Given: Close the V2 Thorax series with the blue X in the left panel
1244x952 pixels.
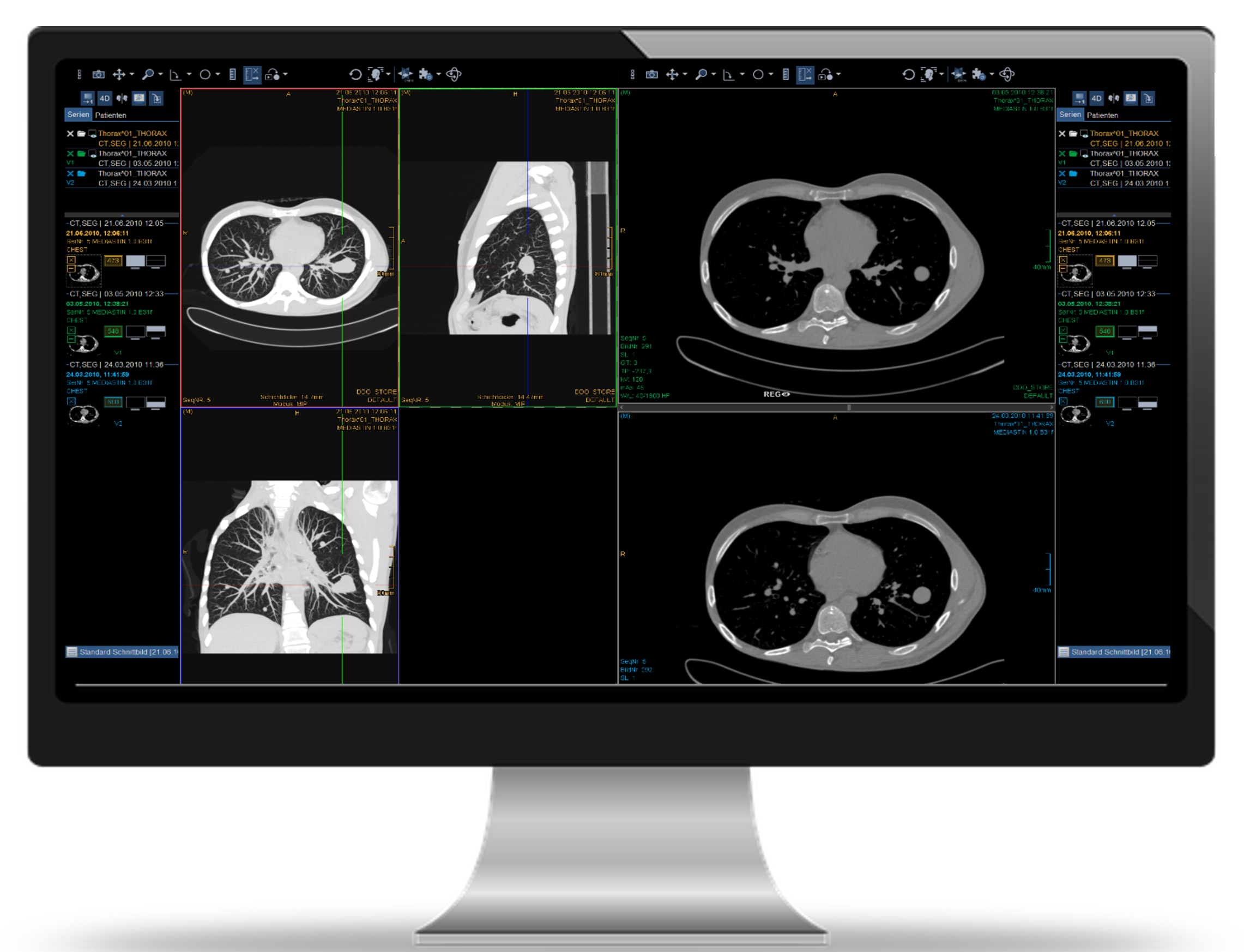Looking at the screenshot, I should [70, 173].
